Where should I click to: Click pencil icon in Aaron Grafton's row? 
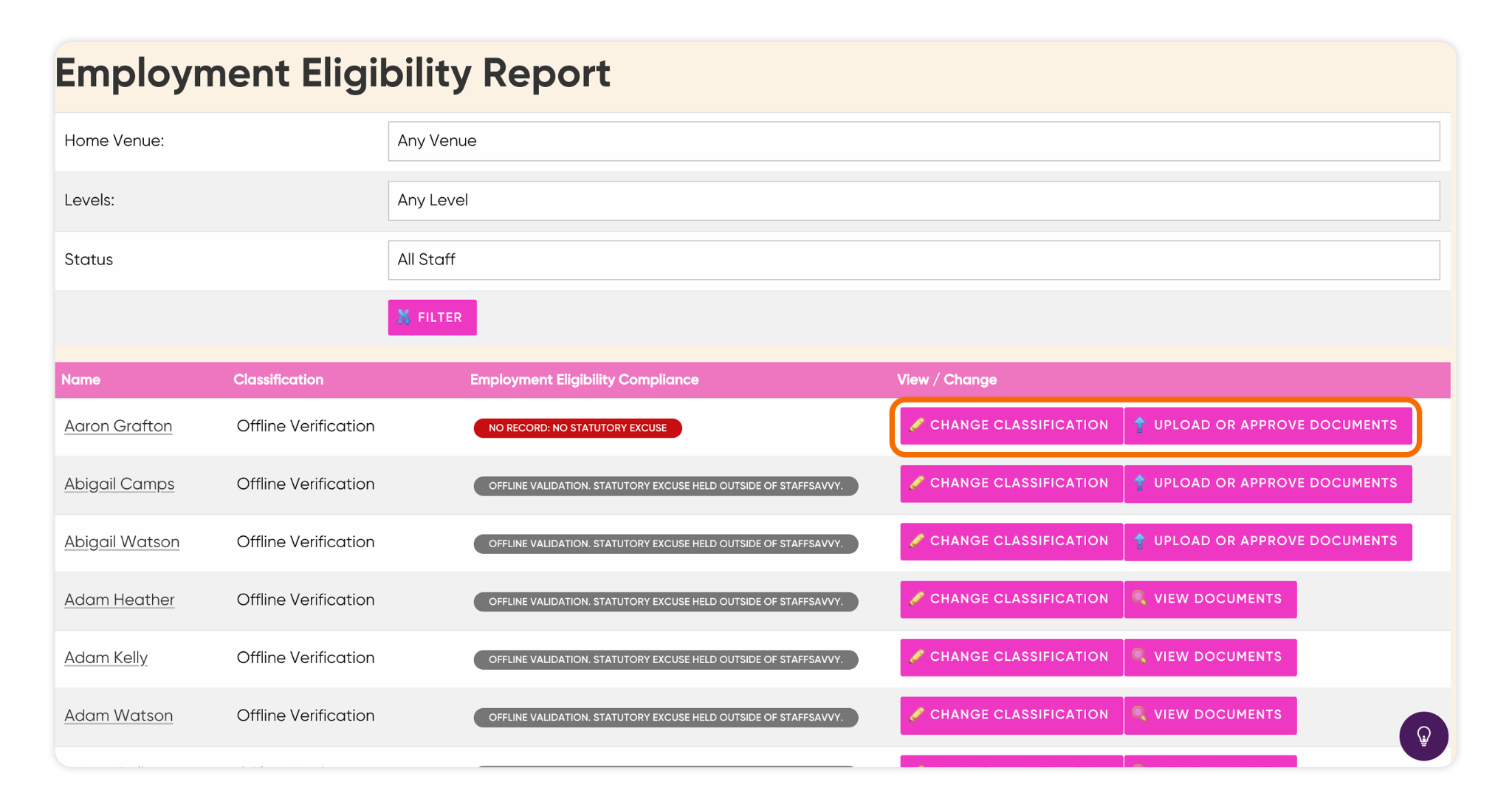(916, 425)
